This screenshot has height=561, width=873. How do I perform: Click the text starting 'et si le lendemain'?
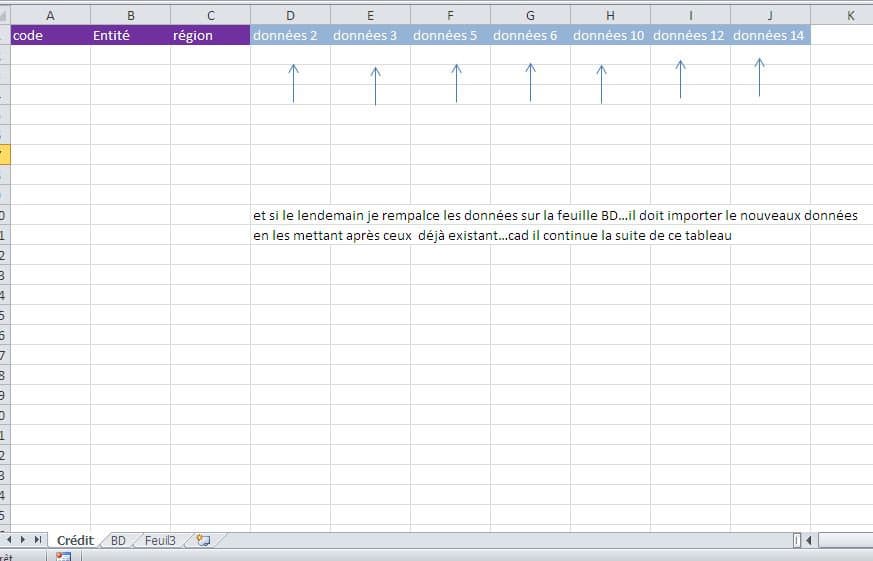[555, 215]
